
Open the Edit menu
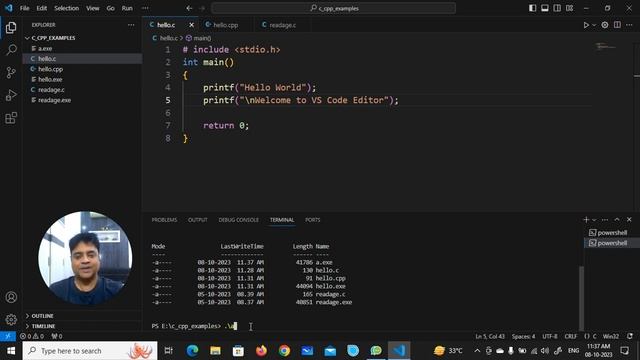[x=42, y=8]
